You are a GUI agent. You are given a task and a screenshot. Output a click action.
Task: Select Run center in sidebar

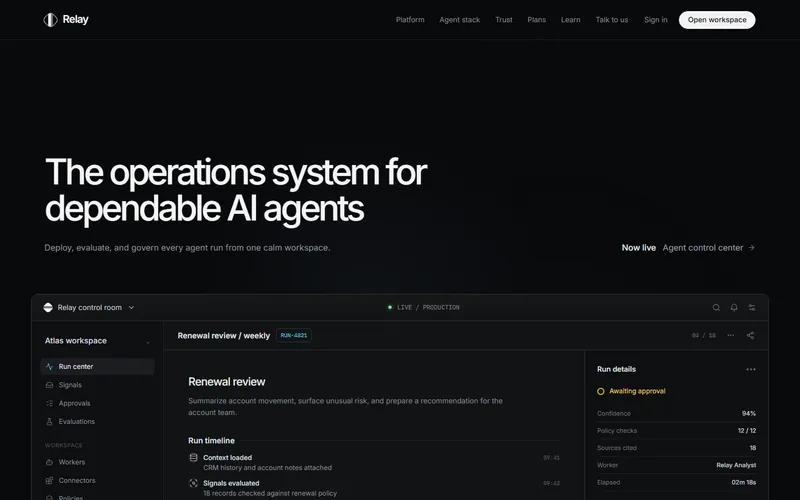97,367
